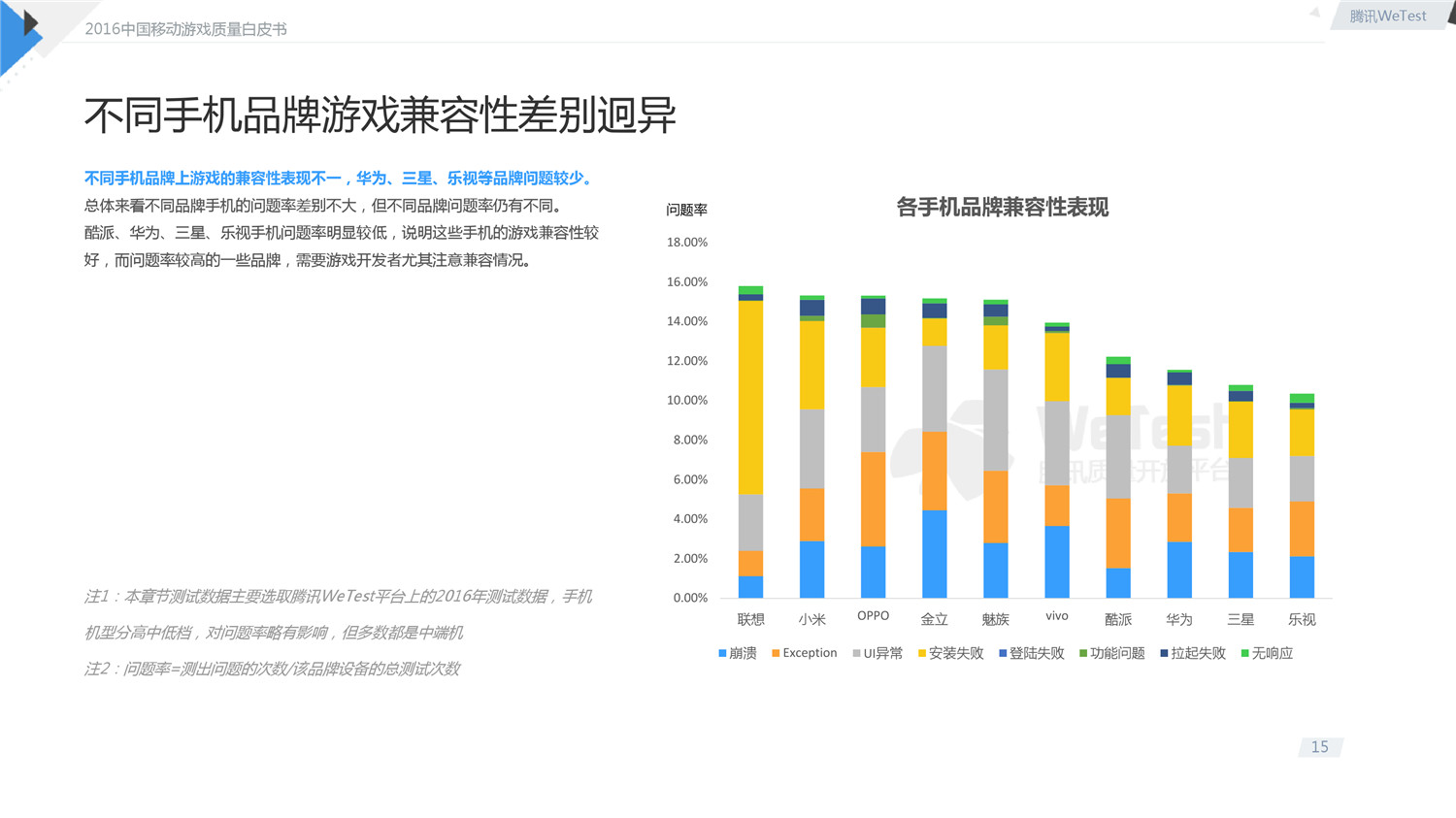Click the 16.00% axis value
The image size is (1456, 818).
[x=687, y=282]
